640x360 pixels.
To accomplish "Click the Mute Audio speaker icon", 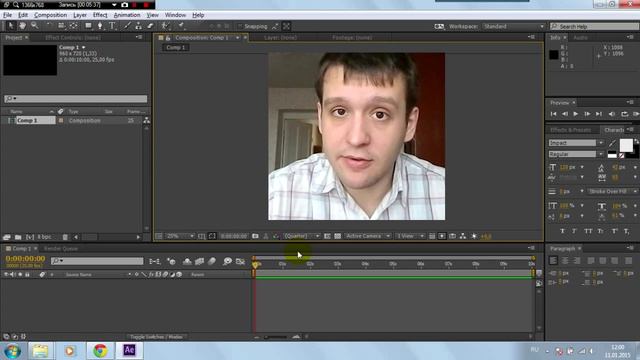I will tap(611, 114).
